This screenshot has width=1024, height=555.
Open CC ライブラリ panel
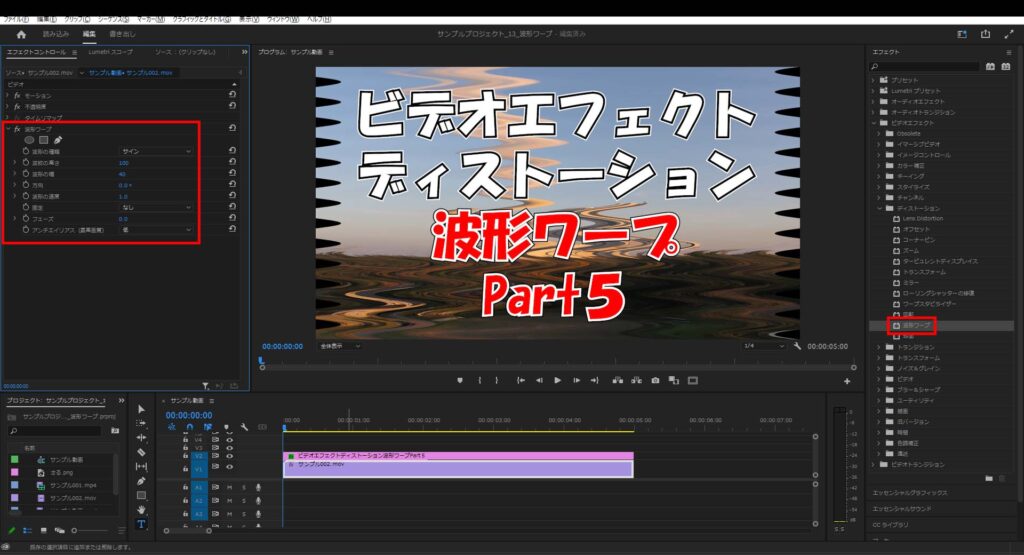(x=890, y=525)
